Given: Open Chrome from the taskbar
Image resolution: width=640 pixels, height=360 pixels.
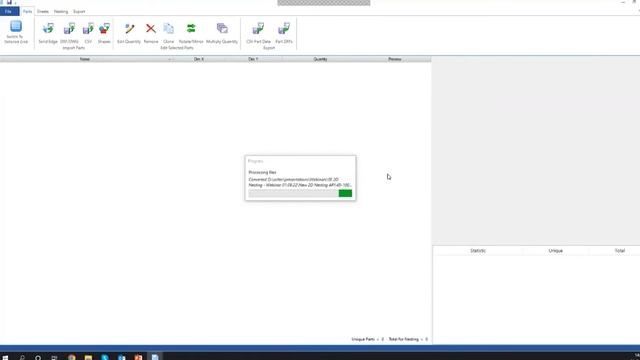Looking at the screenshot, I should (x=72, y=357).
